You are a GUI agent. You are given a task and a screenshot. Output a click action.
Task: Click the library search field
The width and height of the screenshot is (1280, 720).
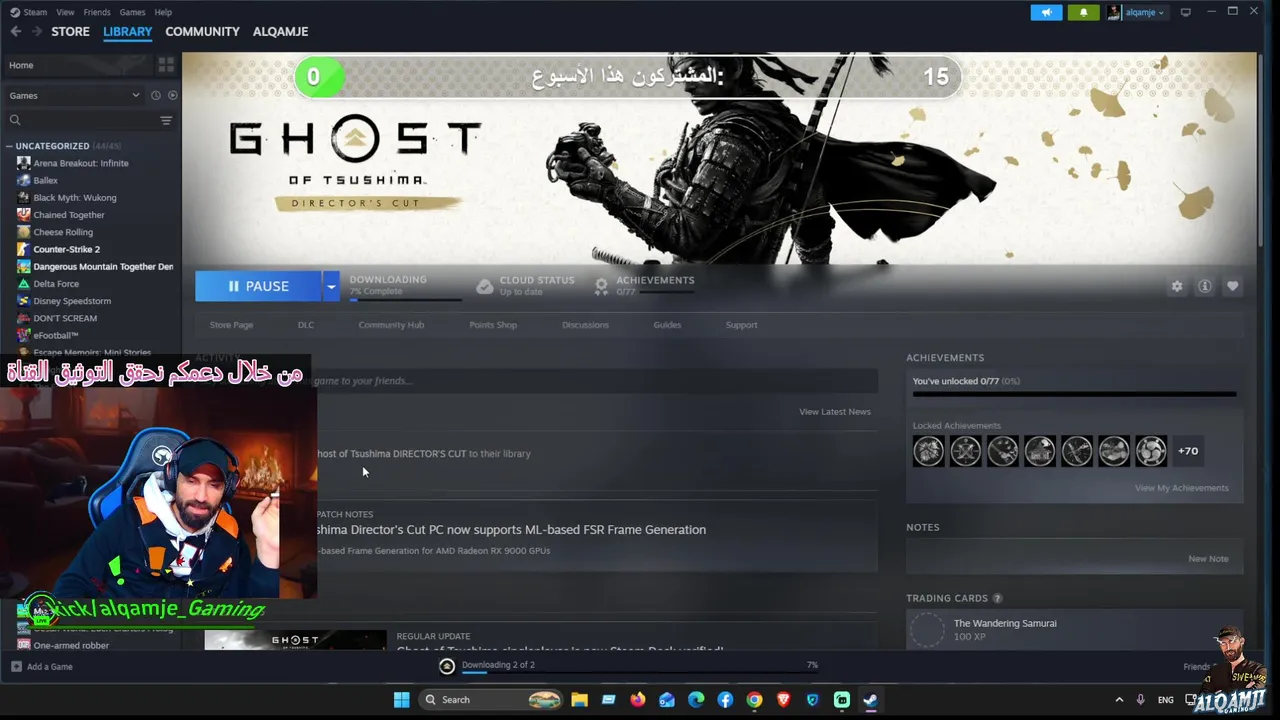82,120
